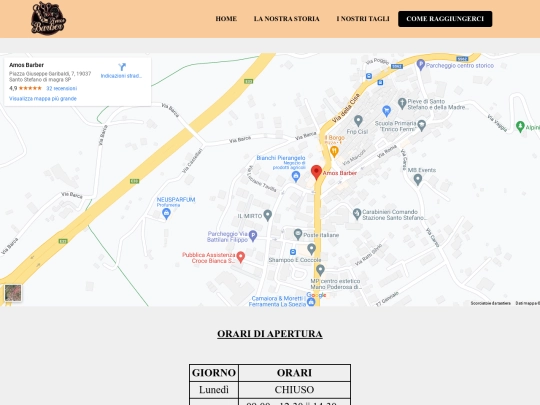The image size is (540, 405).
Task: Select the IL MIRTO map marker
Action: (x=268, y=215)
